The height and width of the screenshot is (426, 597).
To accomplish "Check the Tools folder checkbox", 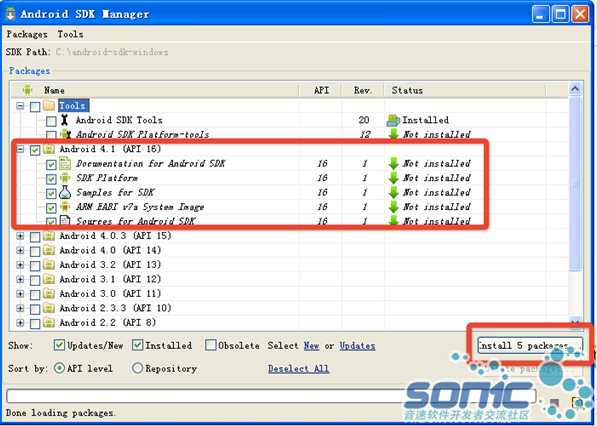I will [35, 106].
